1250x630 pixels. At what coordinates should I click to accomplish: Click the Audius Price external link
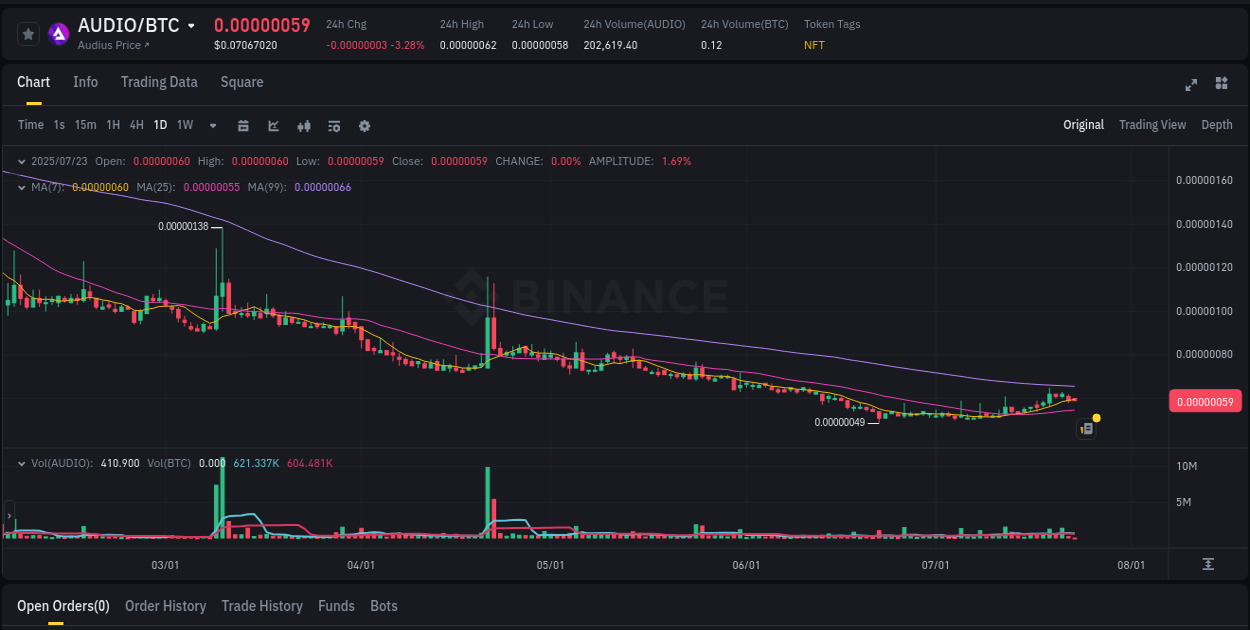coord(113,45)
